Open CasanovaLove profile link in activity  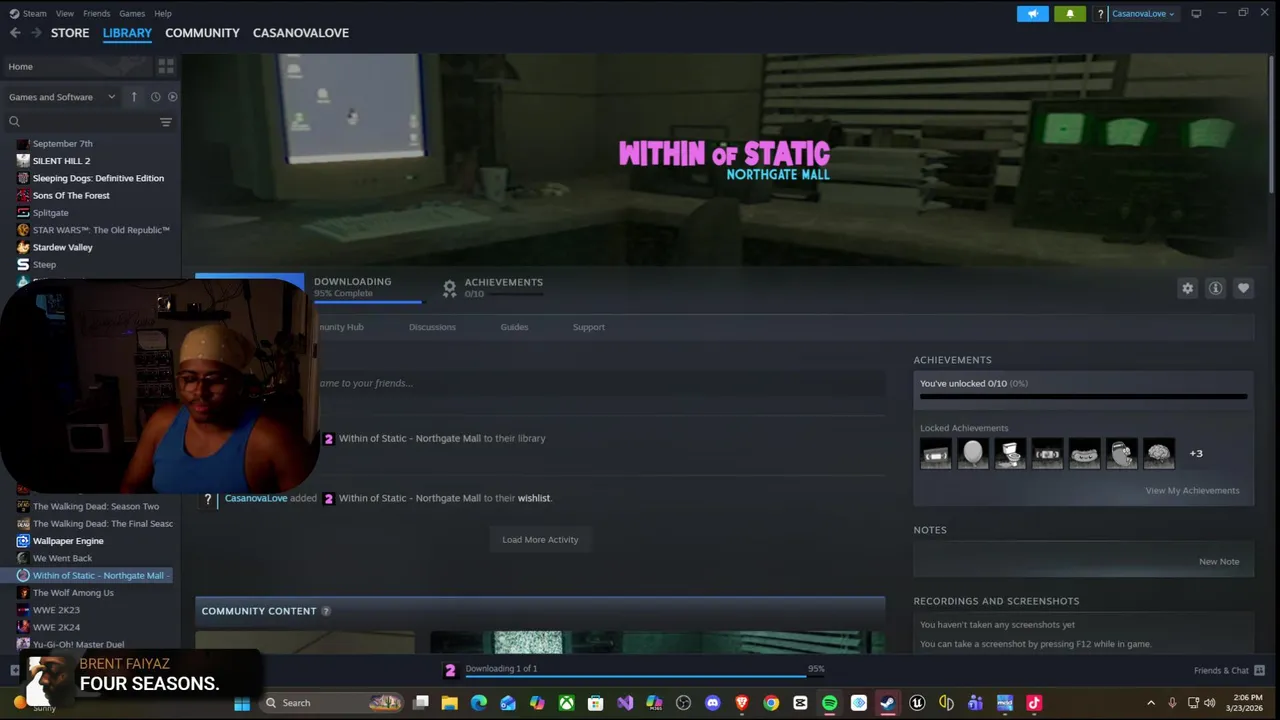point(256,498)
